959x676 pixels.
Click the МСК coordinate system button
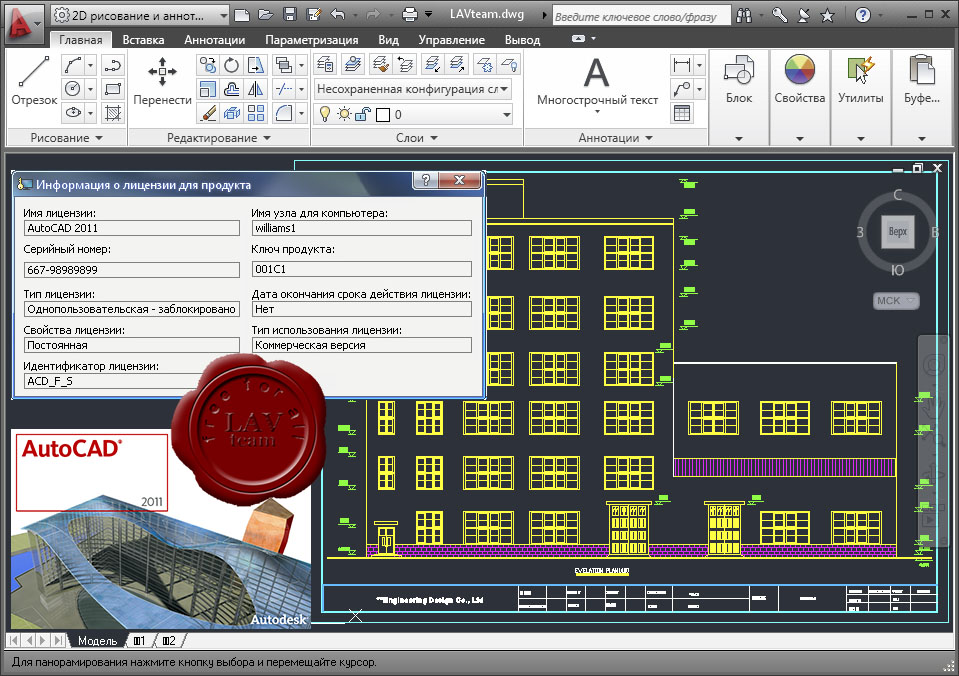click(x=896, y=300)
